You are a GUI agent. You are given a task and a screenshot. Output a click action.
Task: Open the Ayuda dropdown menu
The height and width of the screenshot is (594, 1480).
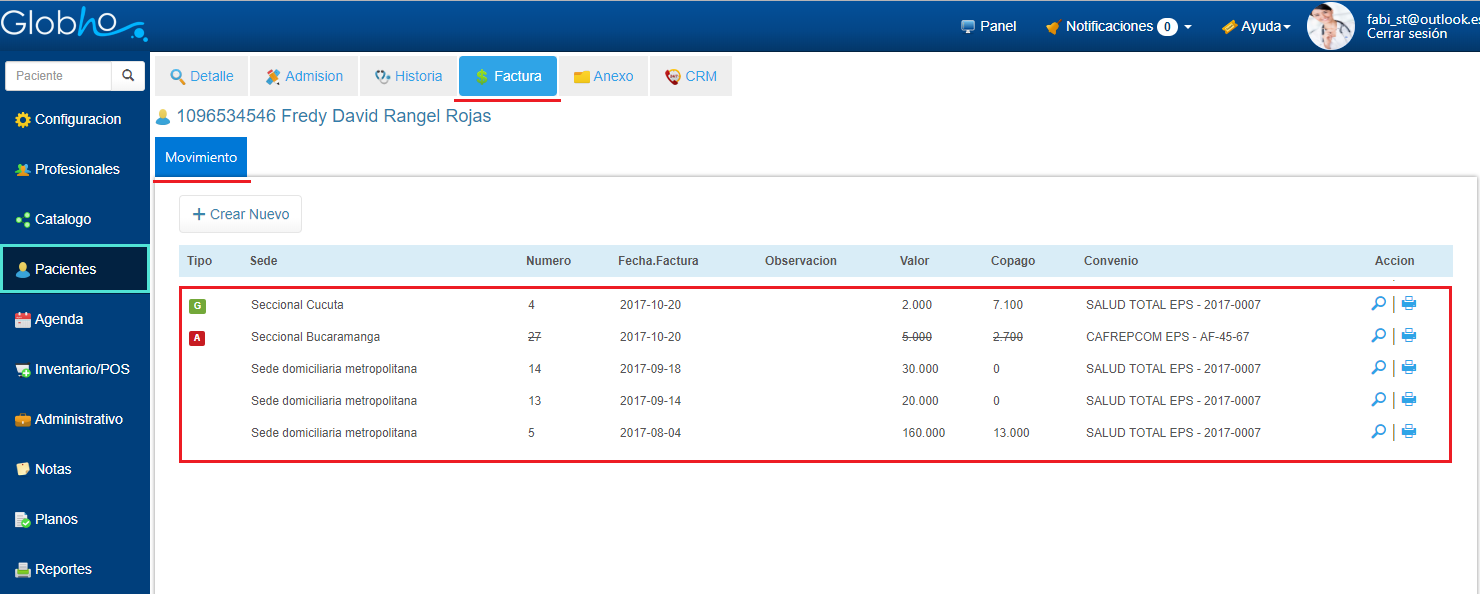click(x=1257, y=27)
